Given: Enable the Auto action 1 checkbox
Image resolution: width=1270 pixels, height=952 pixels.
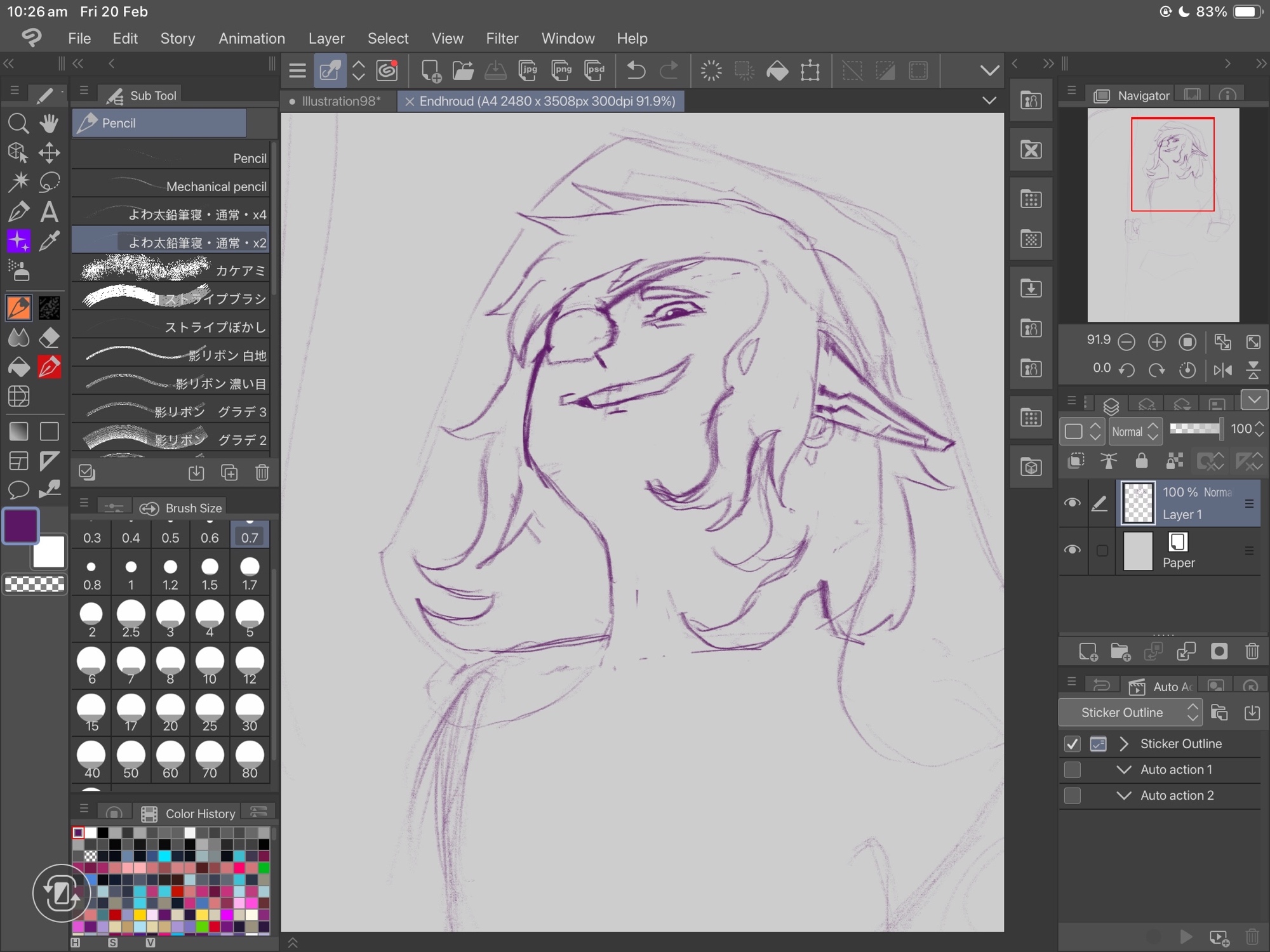Looking at the screenshot, I should [x=1073, y=770].
